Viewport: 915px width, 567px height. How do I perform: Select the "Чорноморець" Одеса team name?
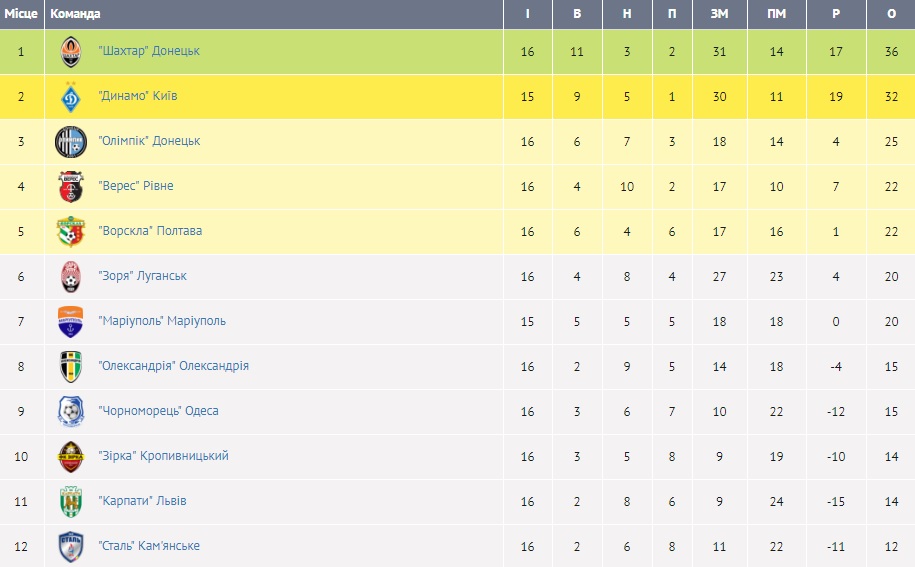pos(158,411)
